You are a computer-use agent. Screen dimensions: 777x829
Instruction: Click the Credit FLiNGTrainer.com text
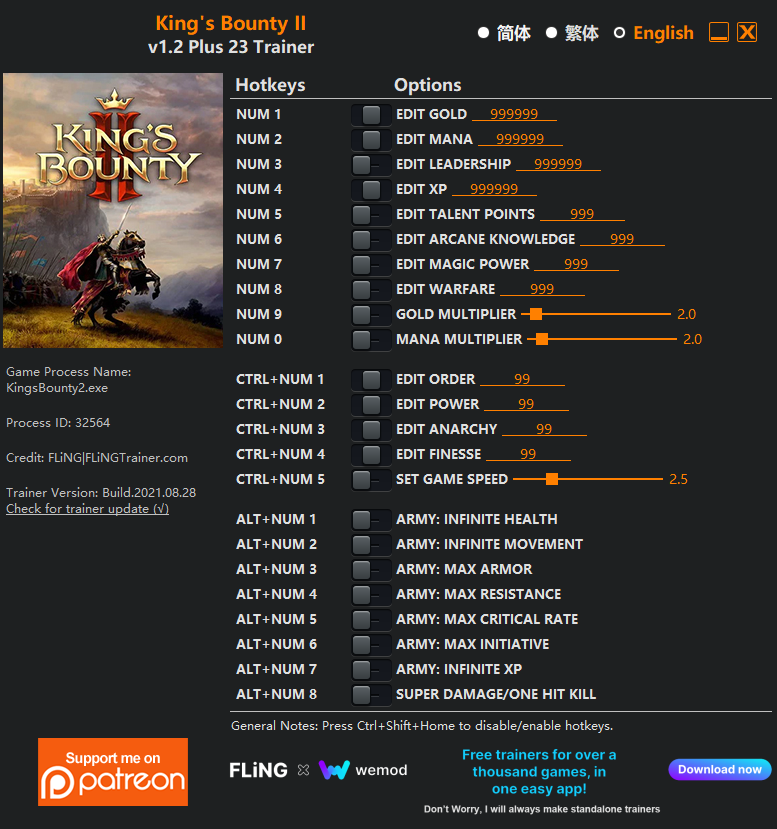pos(97,458)
